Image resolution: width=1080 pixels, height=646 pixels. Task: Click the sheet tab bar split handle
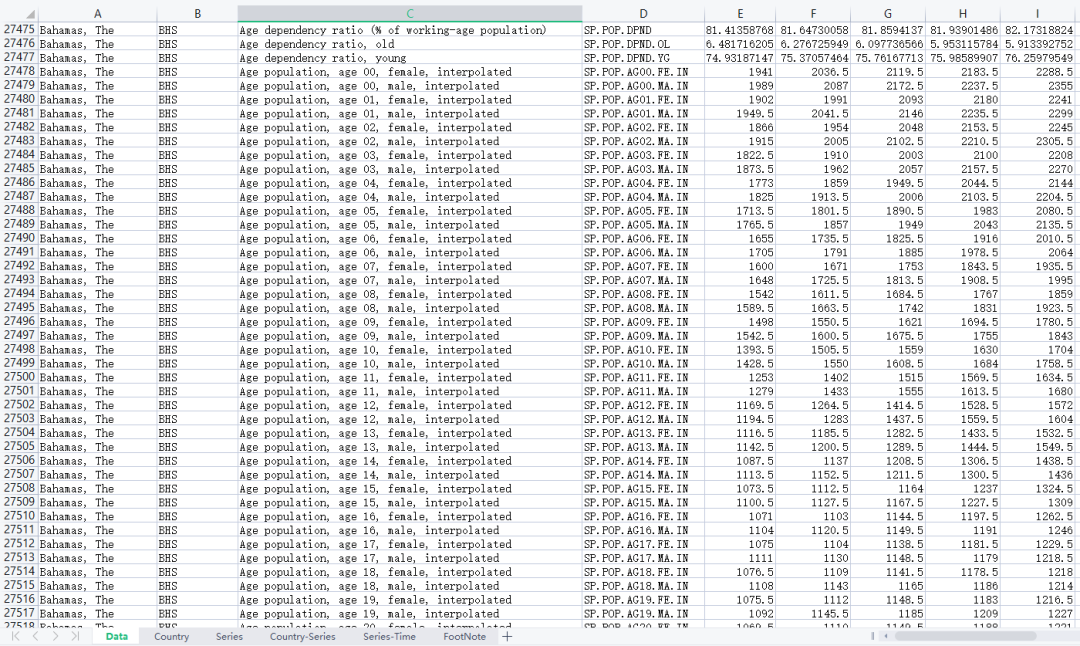coord(872,636)
